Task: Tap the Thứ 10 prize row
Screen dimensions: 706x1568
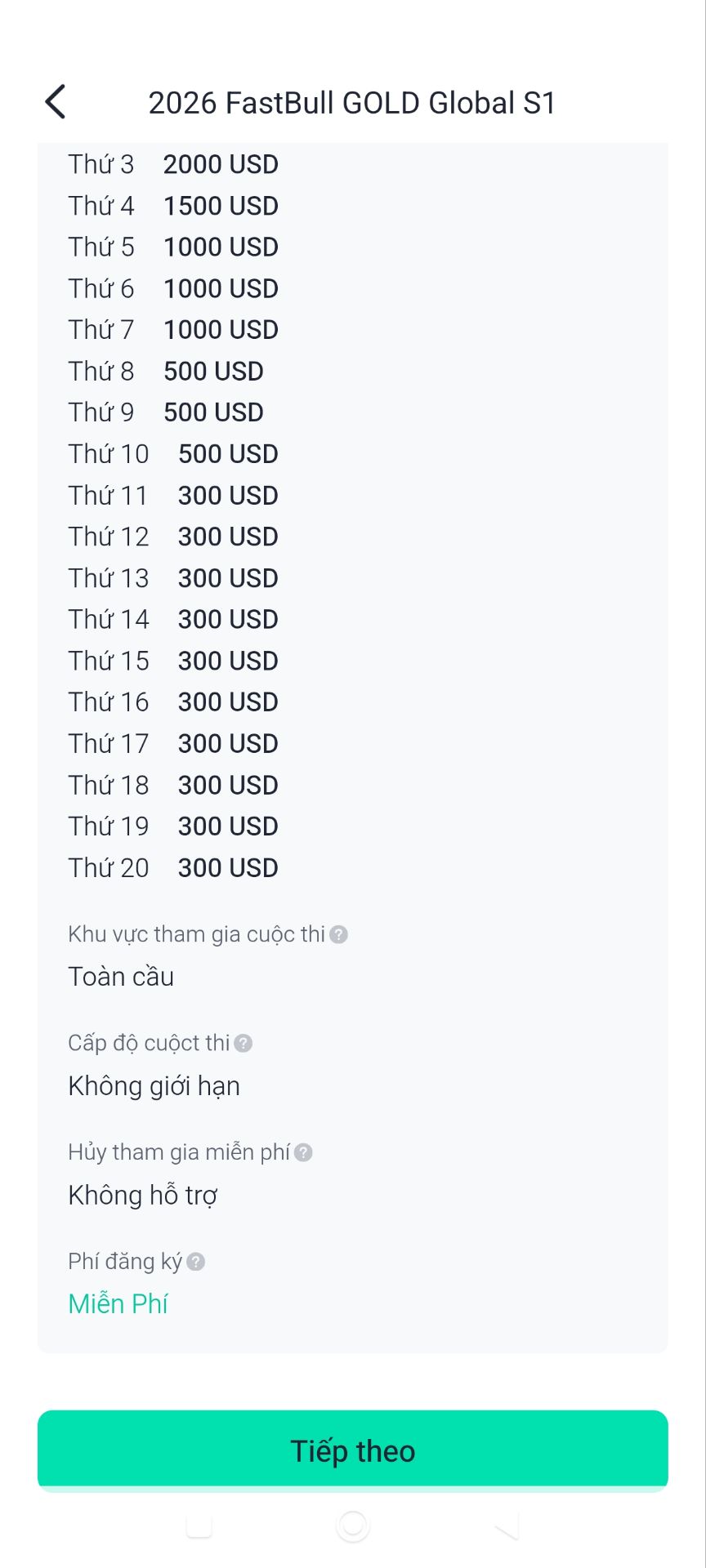Action: click(x=173, y=454)
